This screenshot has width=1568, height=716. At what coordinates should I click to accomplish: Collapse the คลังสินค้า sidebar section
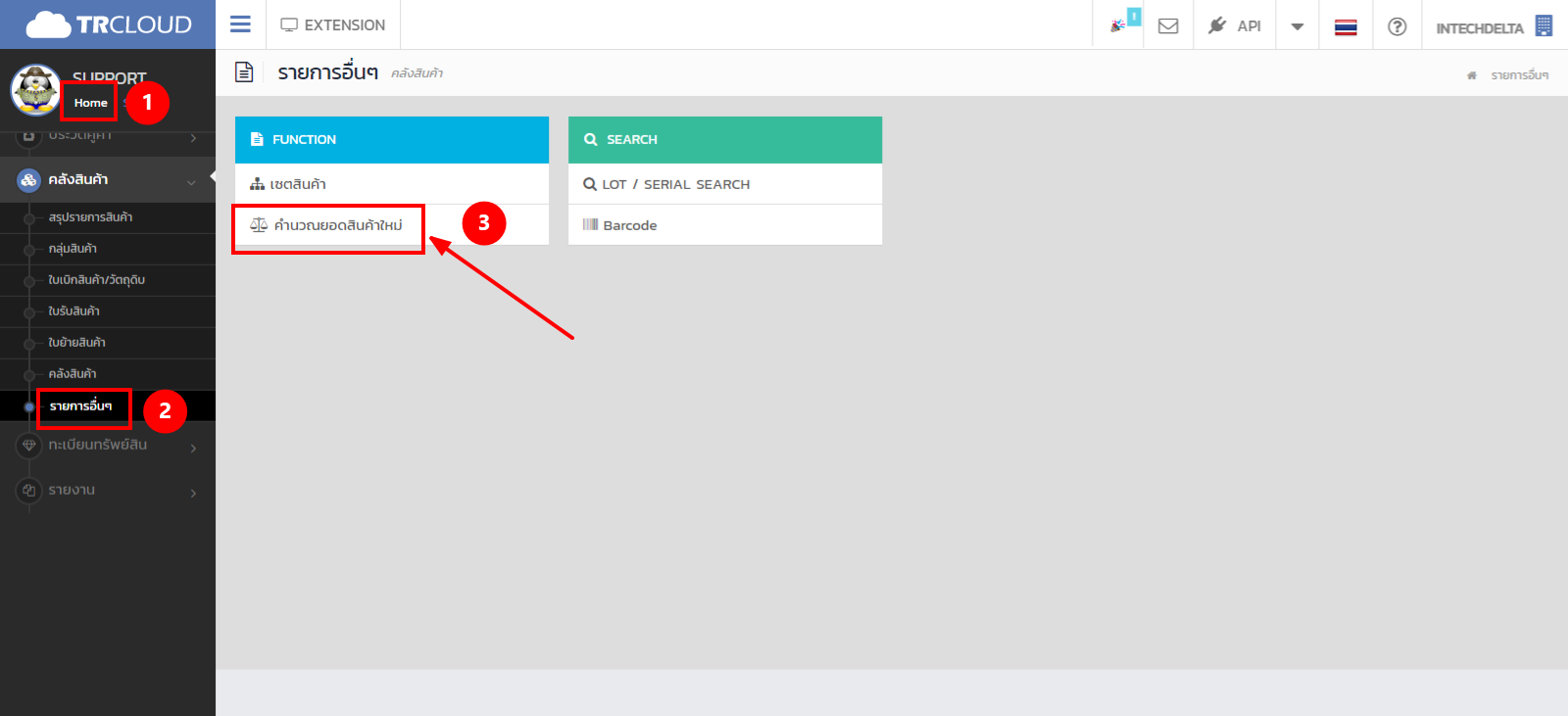click(108, 179)
